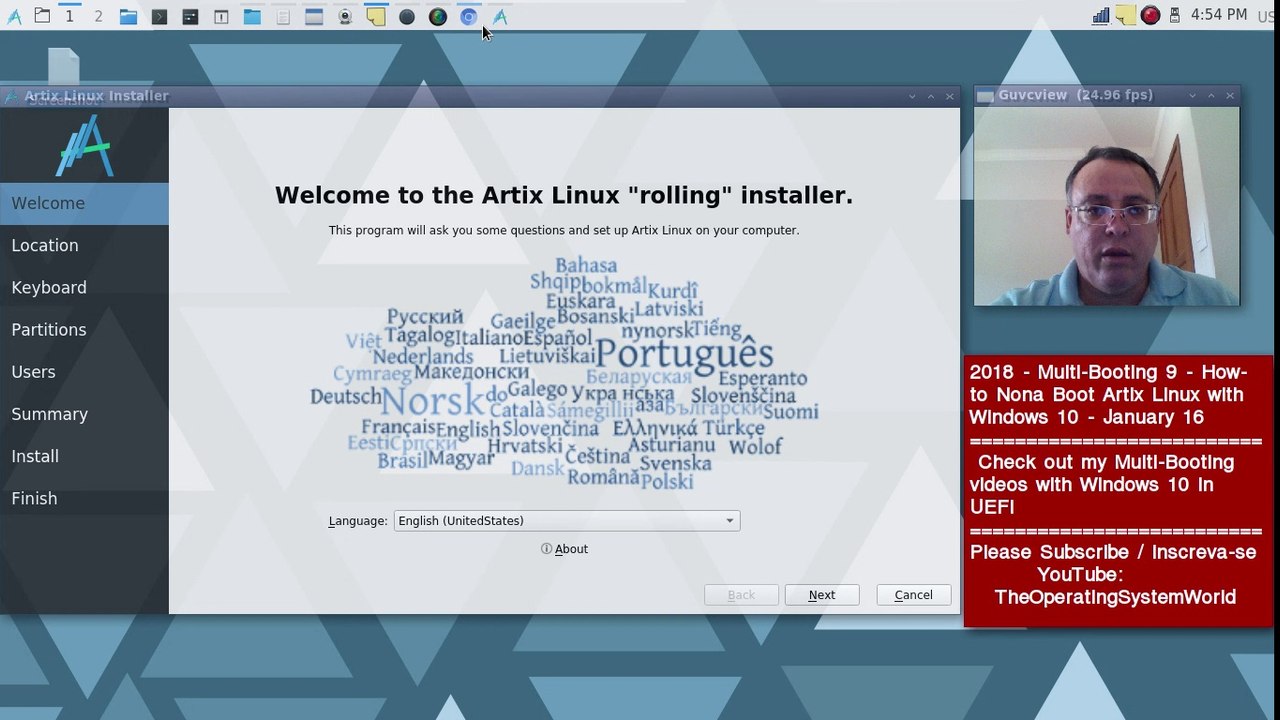
Task: Activate the Chromium task in the taskbar
Action: pyautogui.click(x=468, y=16)
